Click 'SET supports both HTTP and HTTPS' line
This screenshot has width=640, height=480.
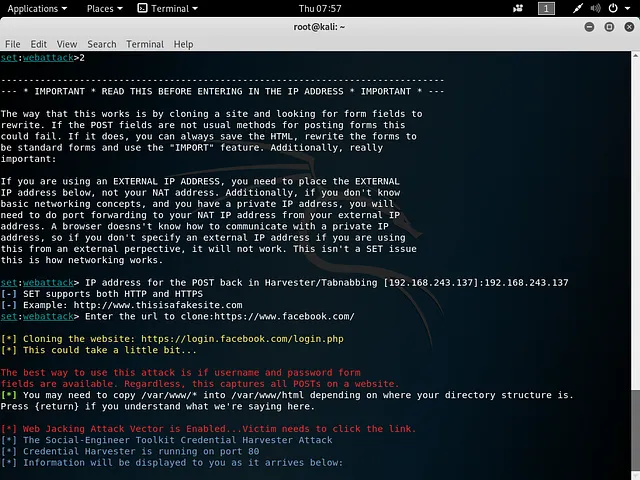[x=102, y=294]
